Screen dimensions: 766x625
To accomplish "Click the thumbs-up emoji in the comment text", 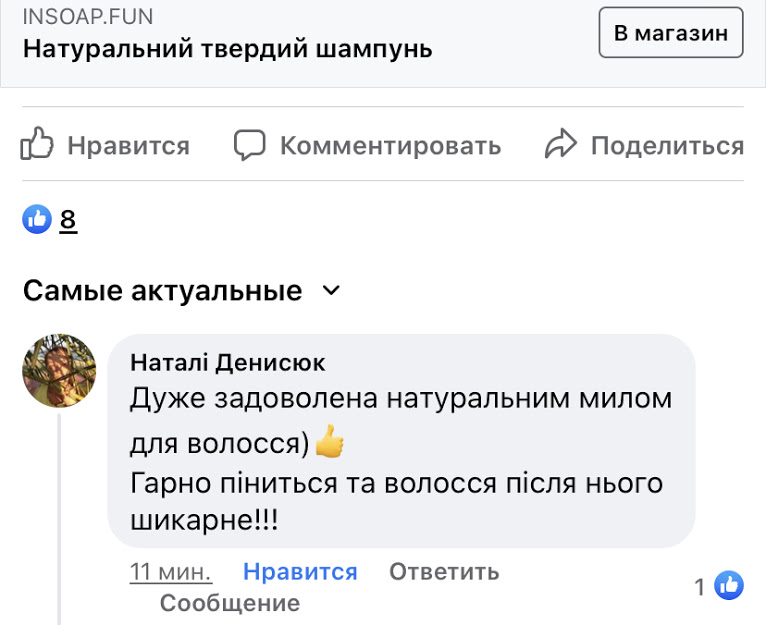I will coord(329,441).
